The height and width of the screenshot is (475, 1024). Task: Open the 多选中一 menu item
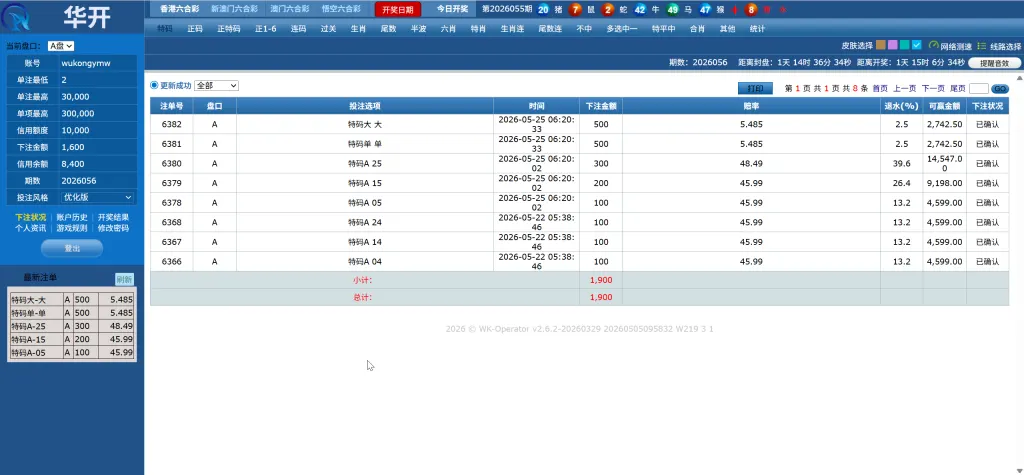(x=622, y=29)
